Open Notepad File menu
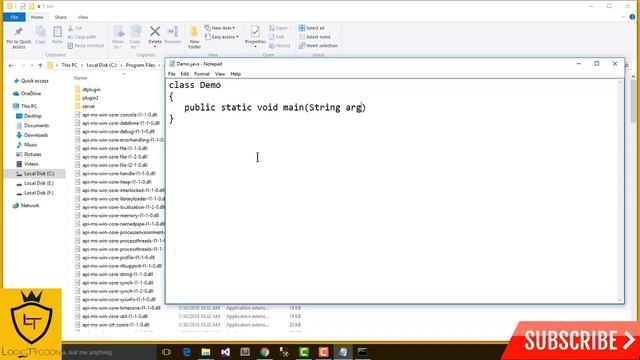Screen dimensions: 640x360 [x=171, y=74]
